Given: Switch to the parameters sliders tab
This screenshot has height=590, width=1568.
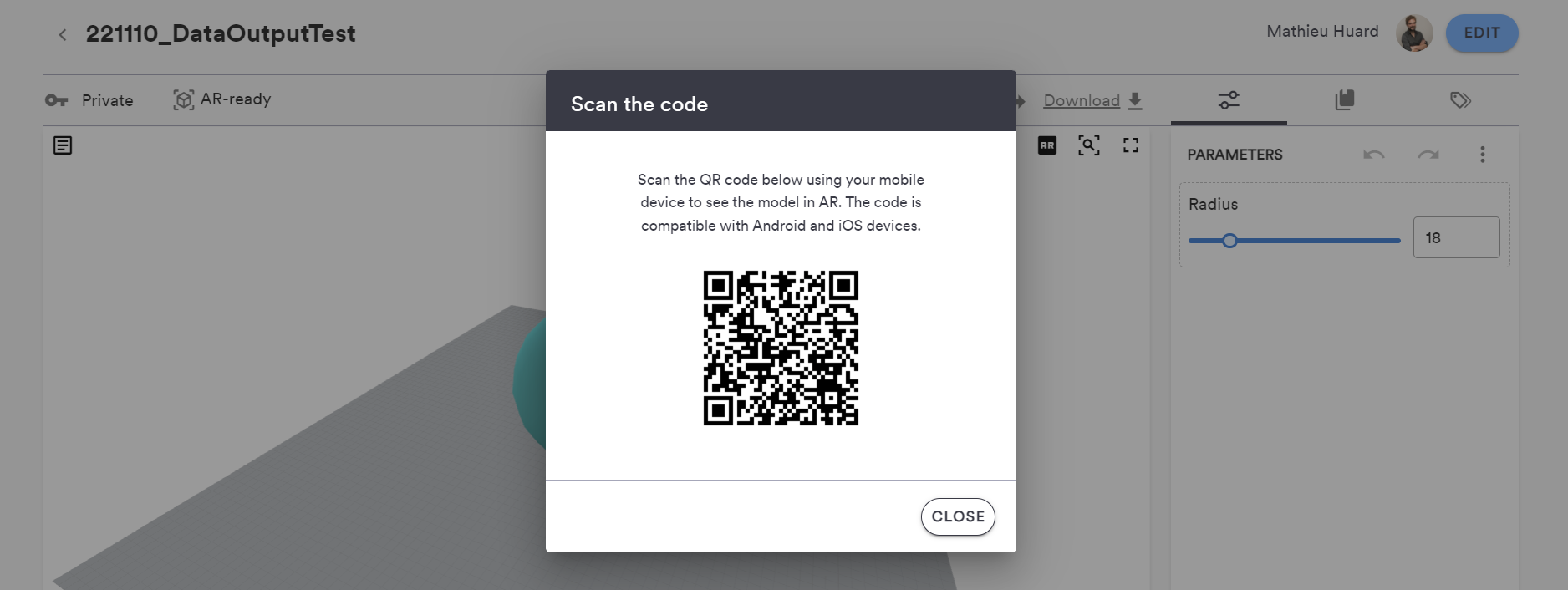Looking at the screenshot, I should 1229,100.
